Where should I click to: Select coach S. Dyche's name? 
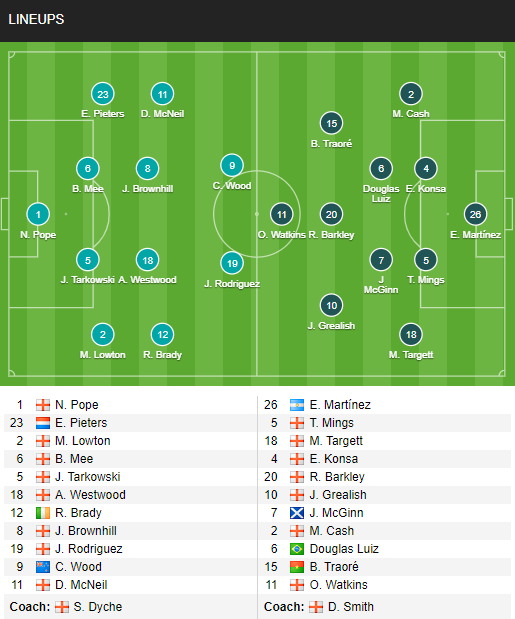click(x=97, y=607)
